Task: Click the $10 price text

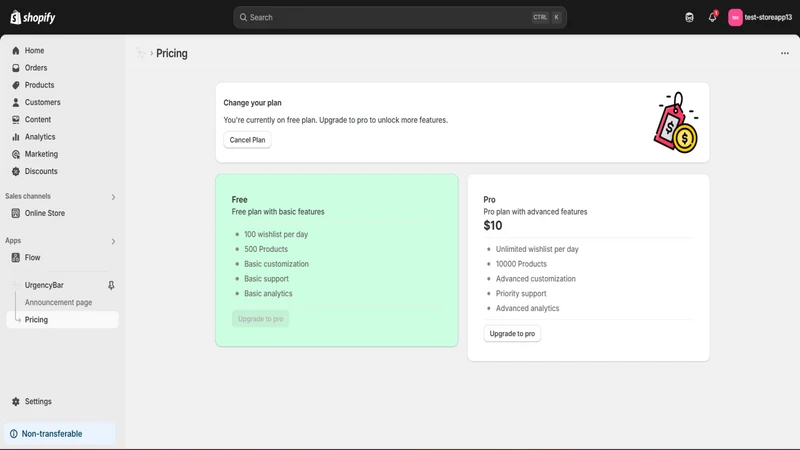Action: click(493, 226)
